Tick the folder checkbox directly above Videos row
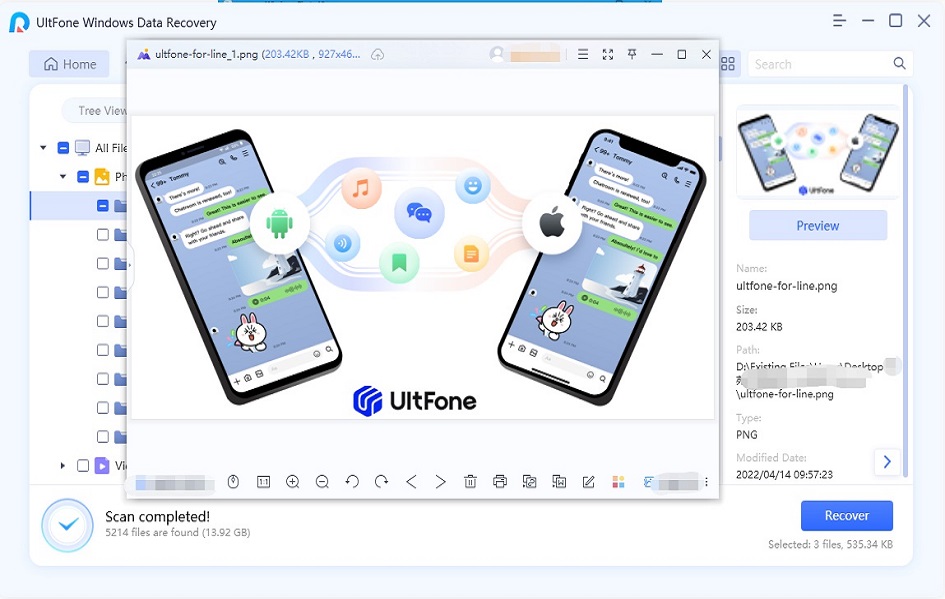The image size is (945, 599). pyautogui.click(x=103, y=436)
